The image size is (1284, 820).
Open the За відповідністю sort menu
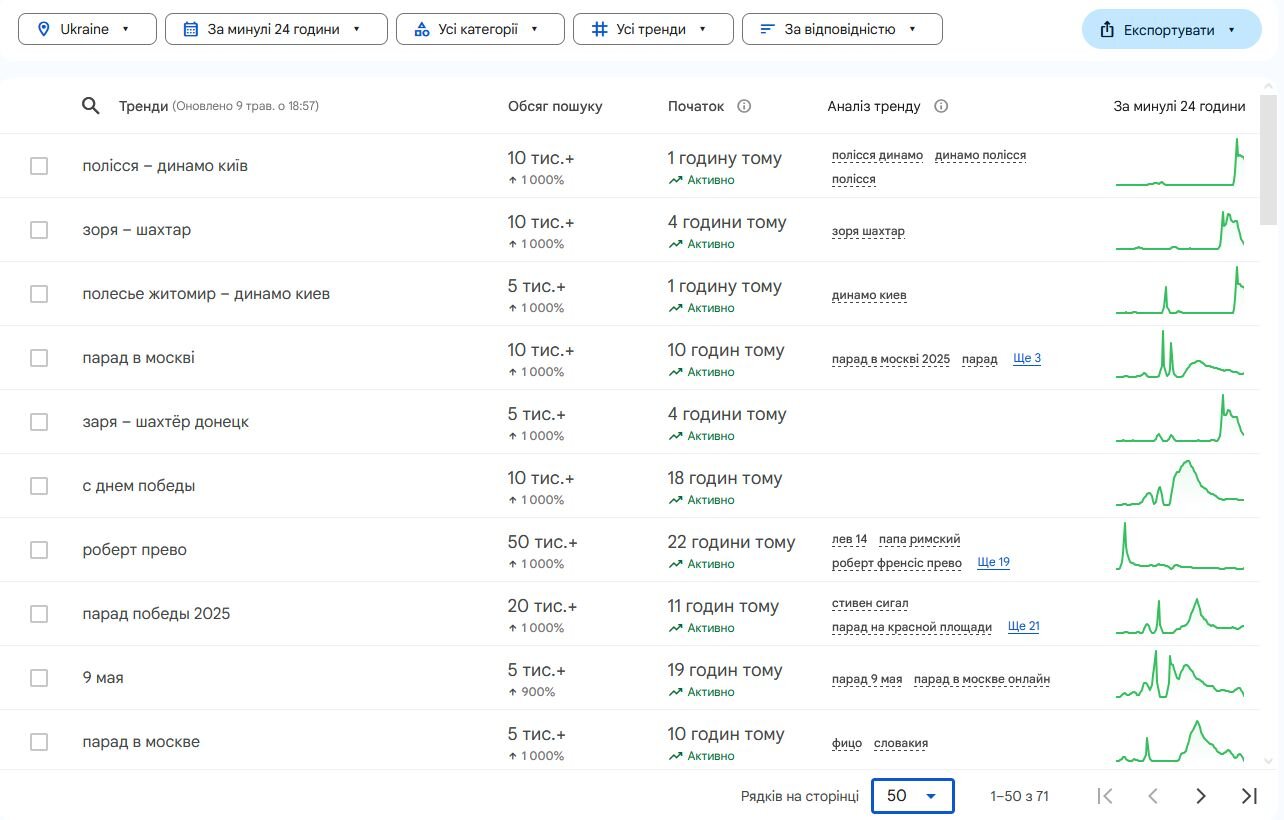[842, 29]
